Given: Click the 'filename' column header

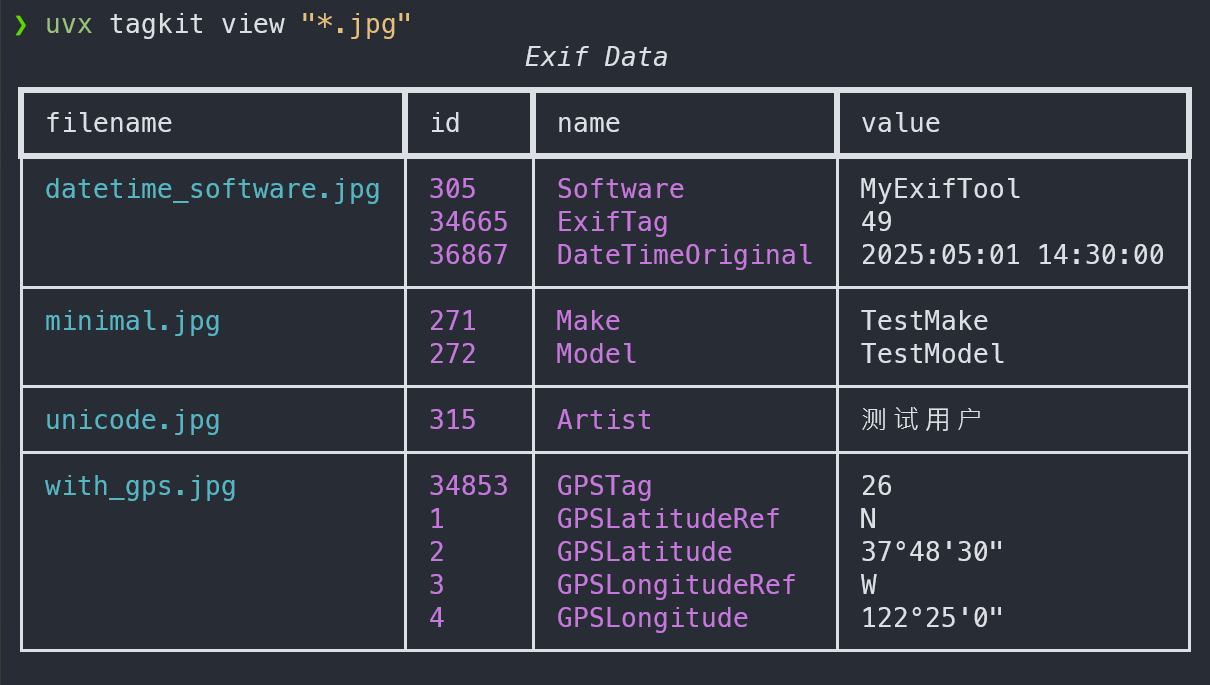Looking at the screenshot, I should pyautogui.click(x=109, y=123).
